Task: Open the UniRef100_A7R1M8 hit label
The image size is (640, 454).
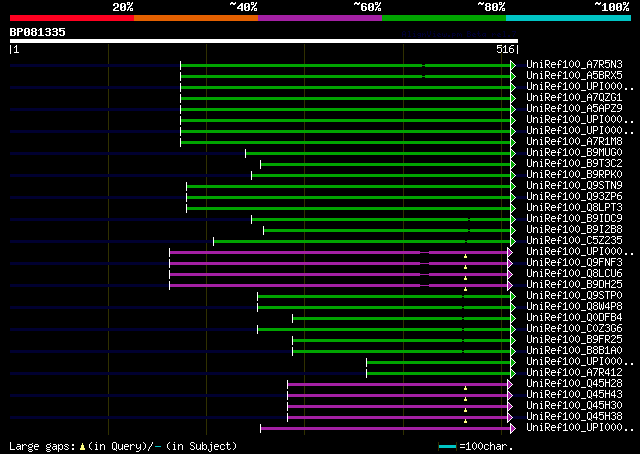Action: [x=574, y=142]
